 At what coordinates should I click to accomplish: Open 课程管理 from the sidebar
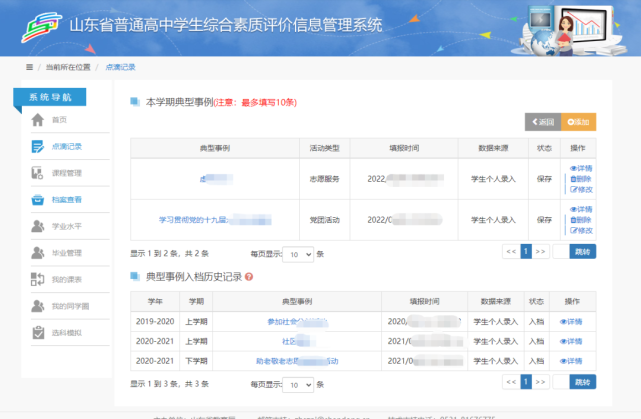point(66,173)
